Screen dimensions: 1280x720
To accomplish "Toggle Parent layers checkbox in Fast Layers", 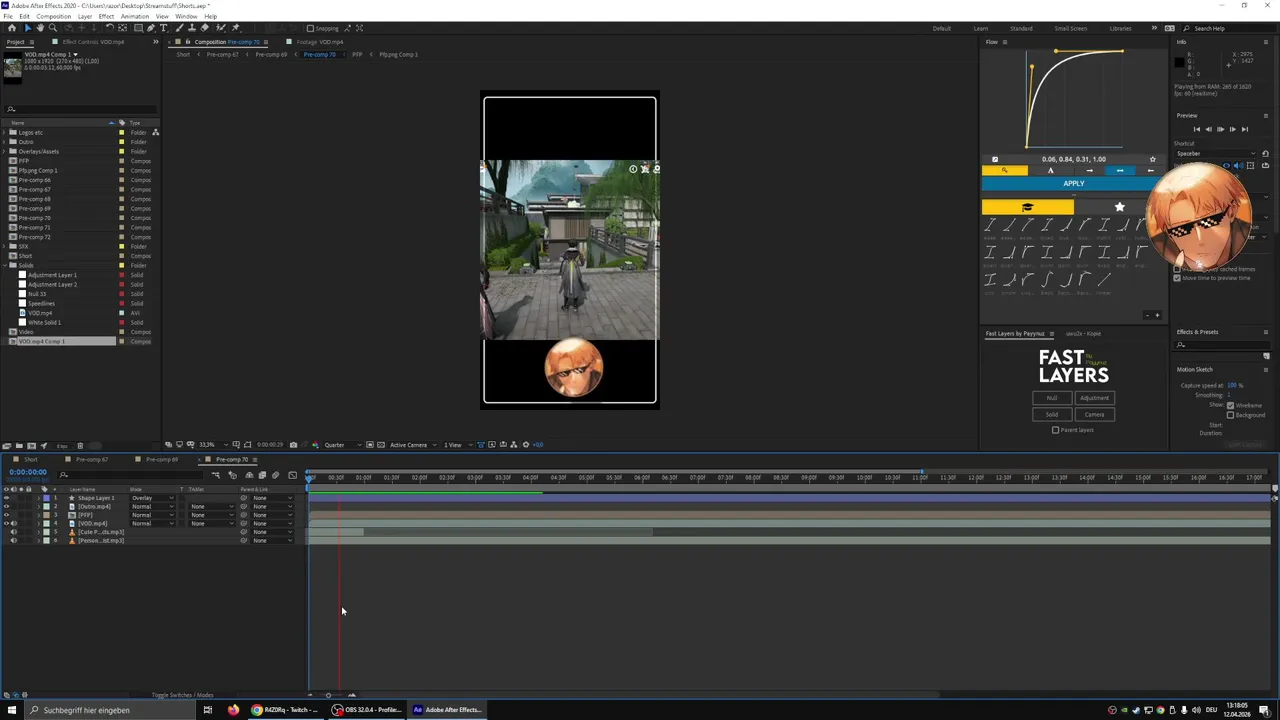I will coord(1055,430).
